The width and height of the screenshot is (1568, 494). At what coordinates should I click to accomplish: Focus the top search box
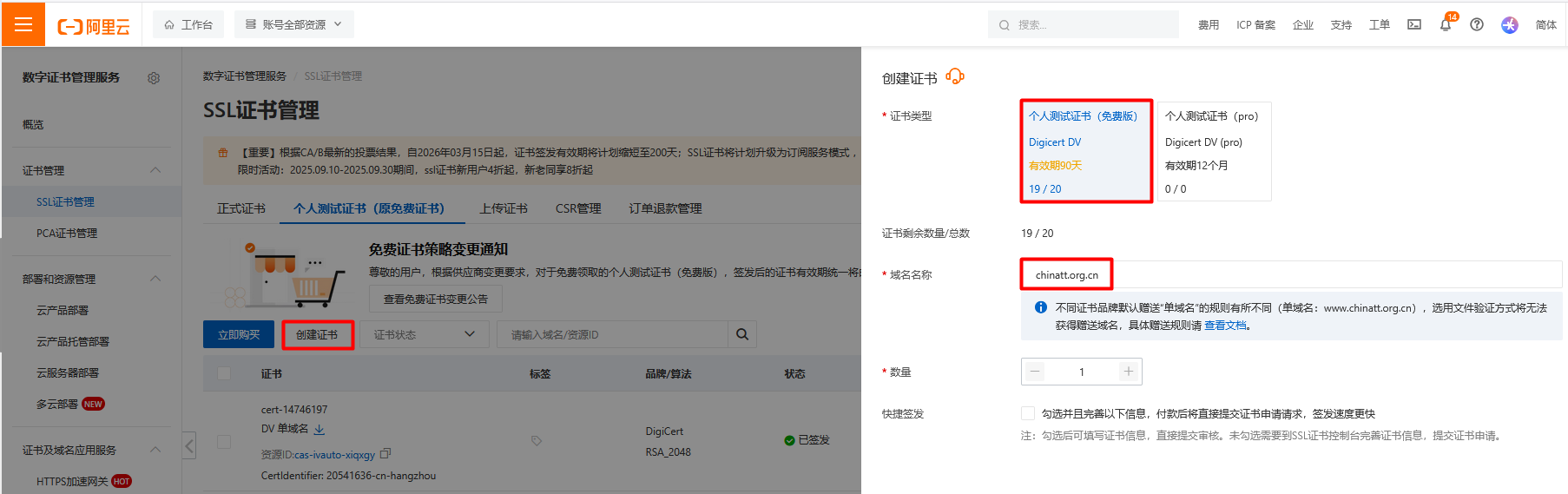pyautogui.click(x=1083, y=24)
